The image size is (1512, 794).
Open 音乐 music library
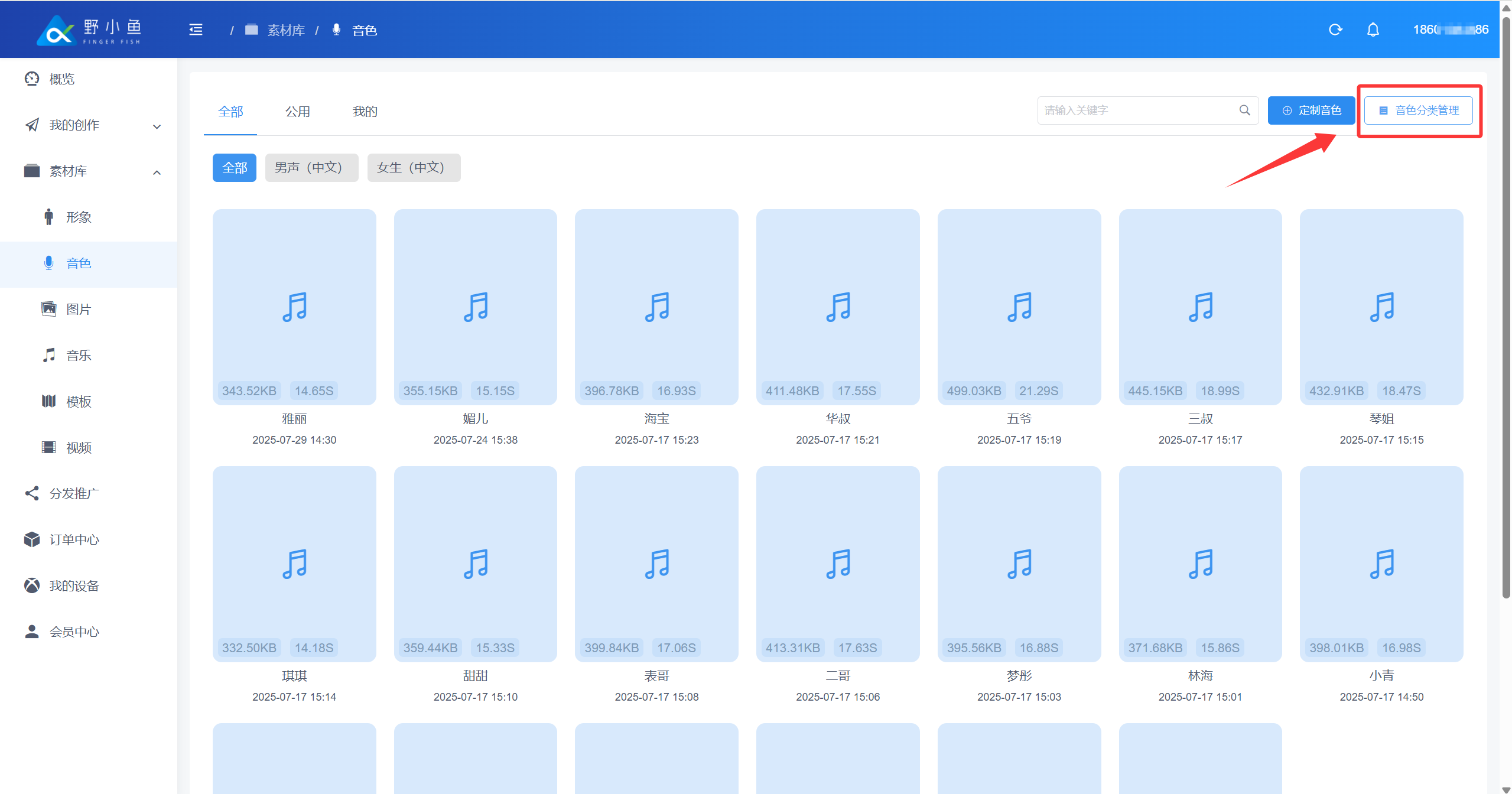pos(78,356)
